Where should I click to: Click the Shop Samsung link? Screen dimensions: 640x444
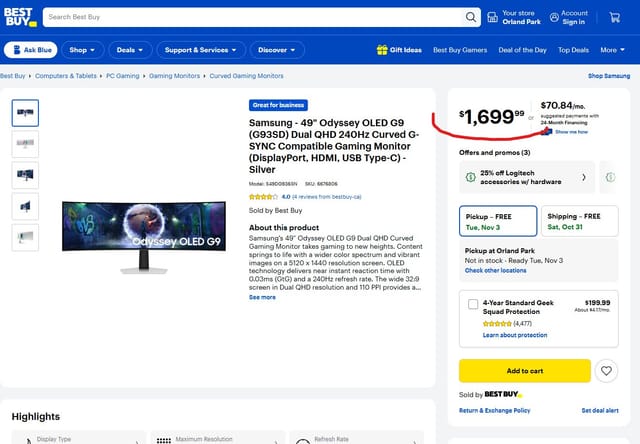(609, 76)
